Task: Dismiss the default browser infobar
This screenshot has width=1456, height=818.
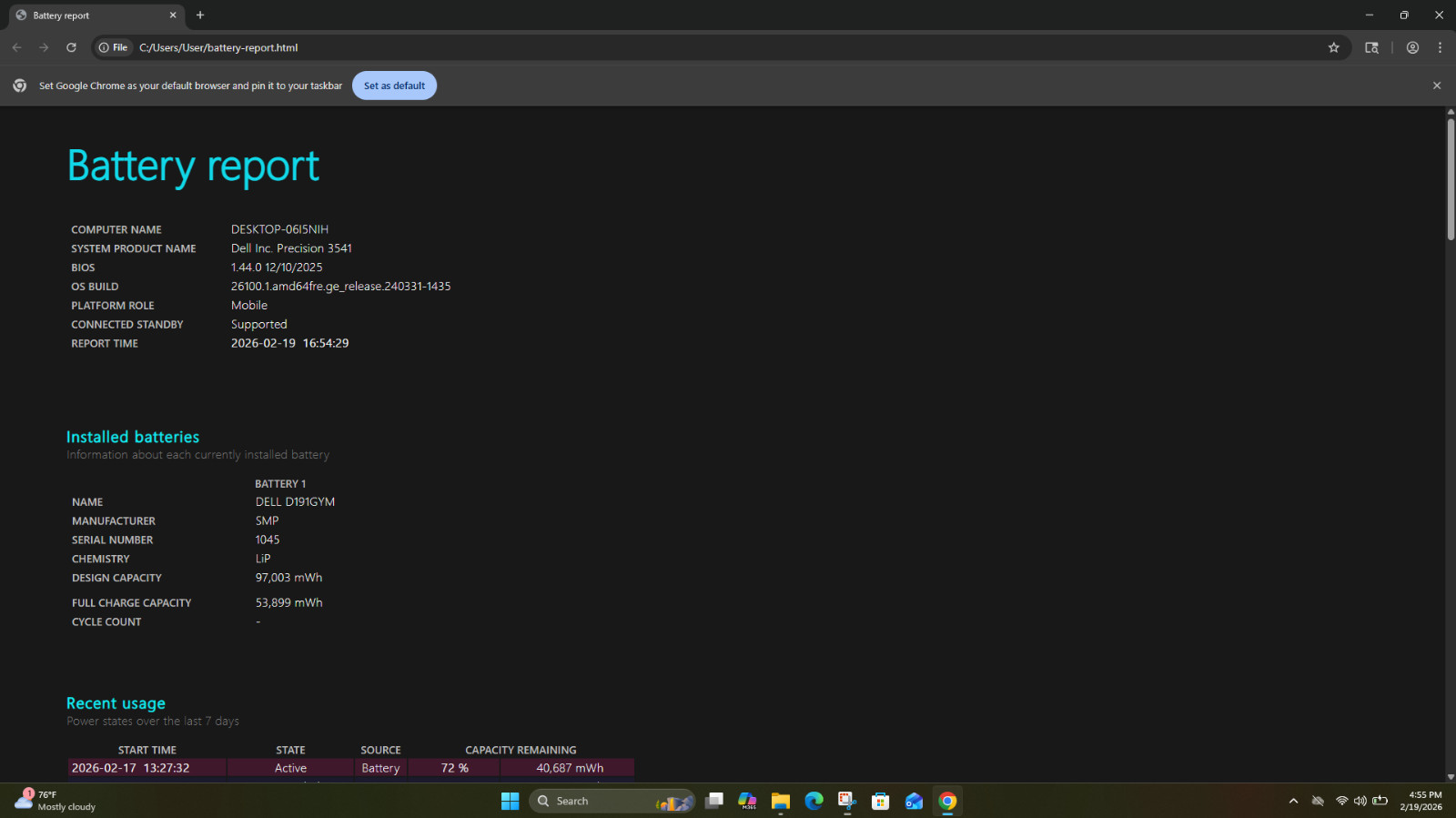Action: coord(1437,86)
